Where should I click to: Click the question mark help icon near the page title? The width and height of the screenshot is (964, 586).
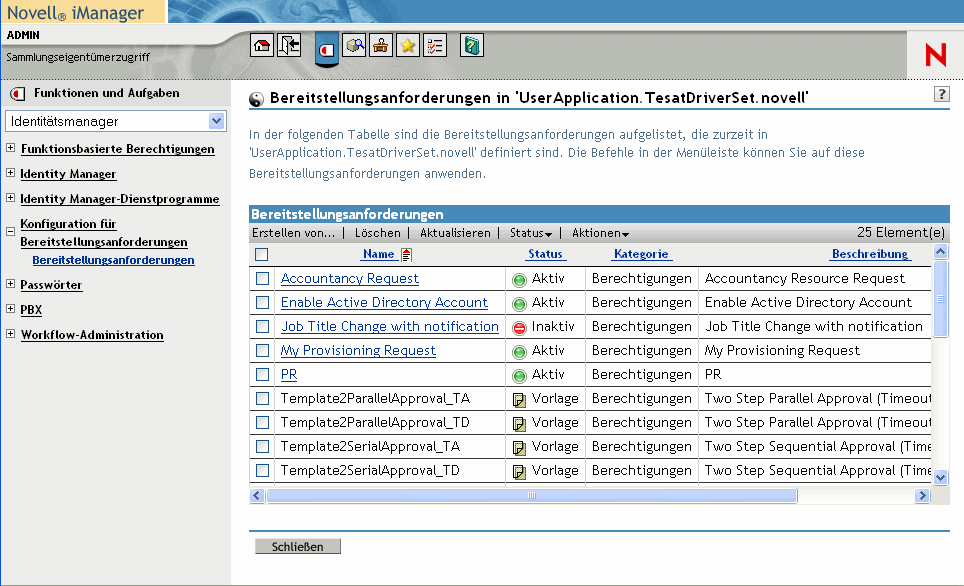[x=941, y=94]
